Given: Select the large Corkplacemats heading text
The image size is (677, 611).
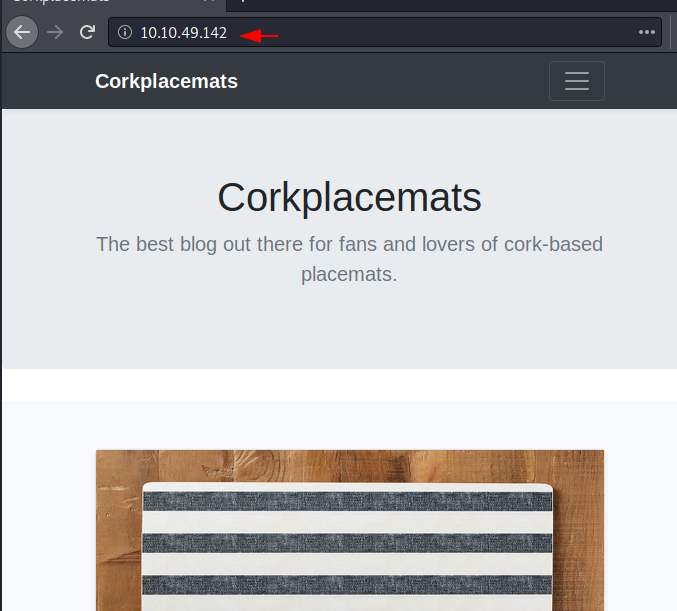Looking at the screenshot, I should coord(349,197).
